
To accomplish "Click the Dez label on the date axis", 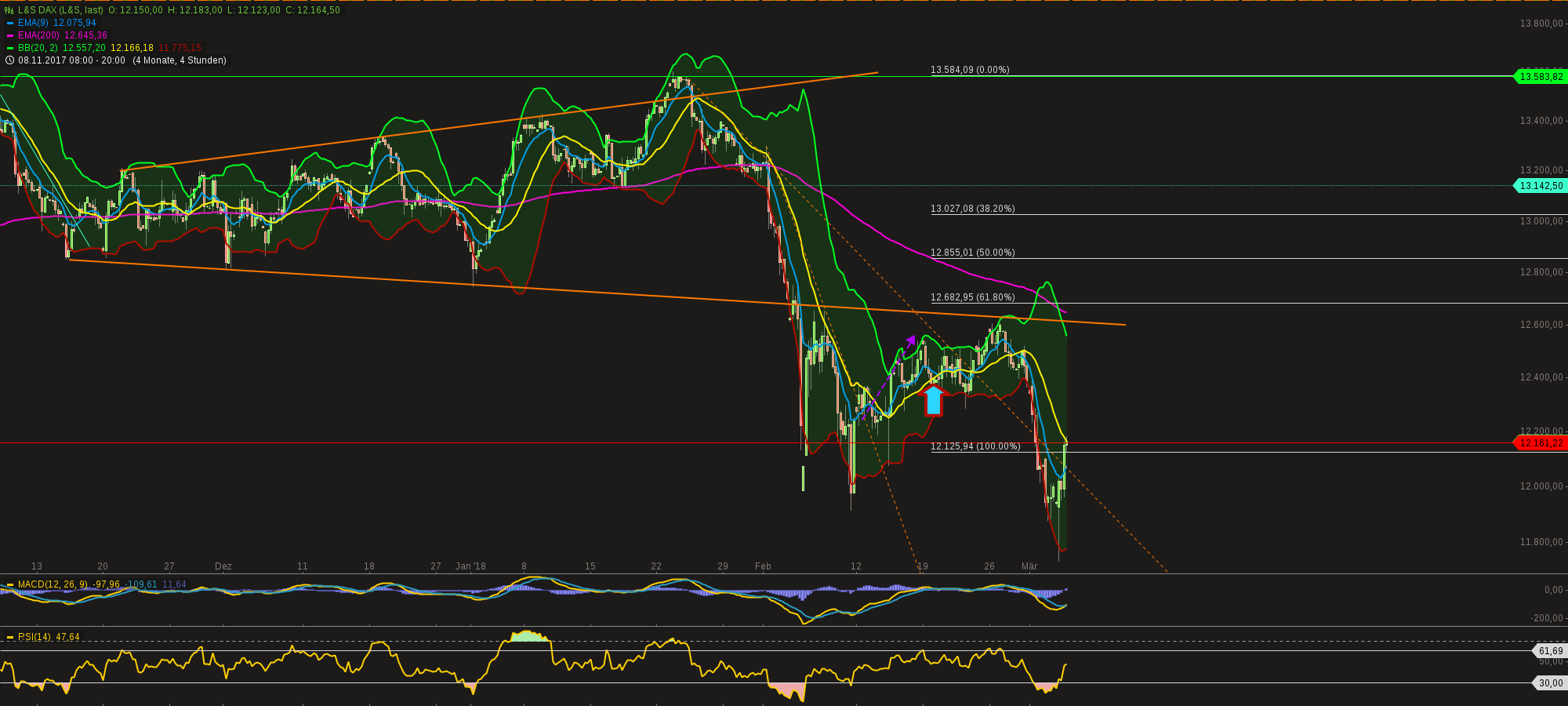I will (223, 566).
